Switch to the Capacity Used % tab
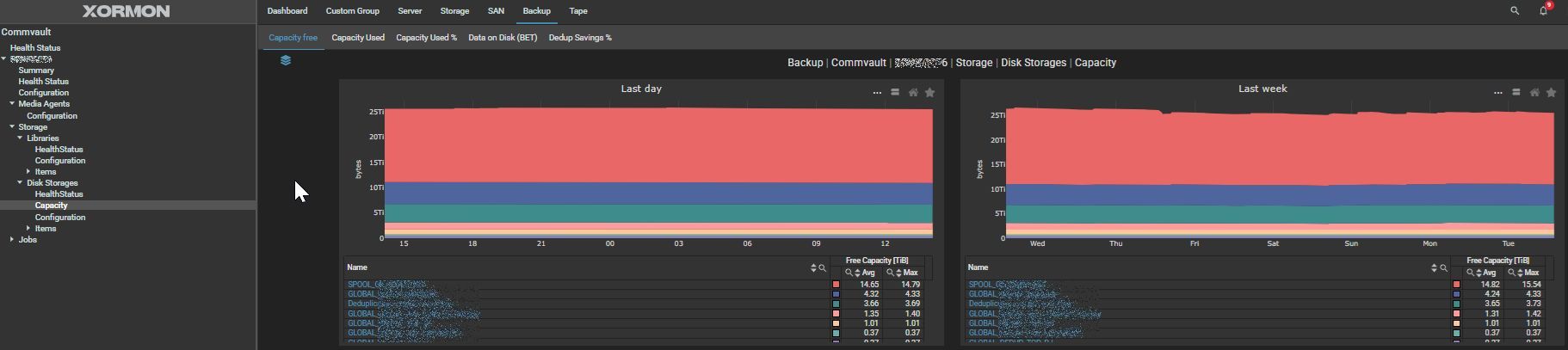1568x350 pixels. click(x=426, y=38)
